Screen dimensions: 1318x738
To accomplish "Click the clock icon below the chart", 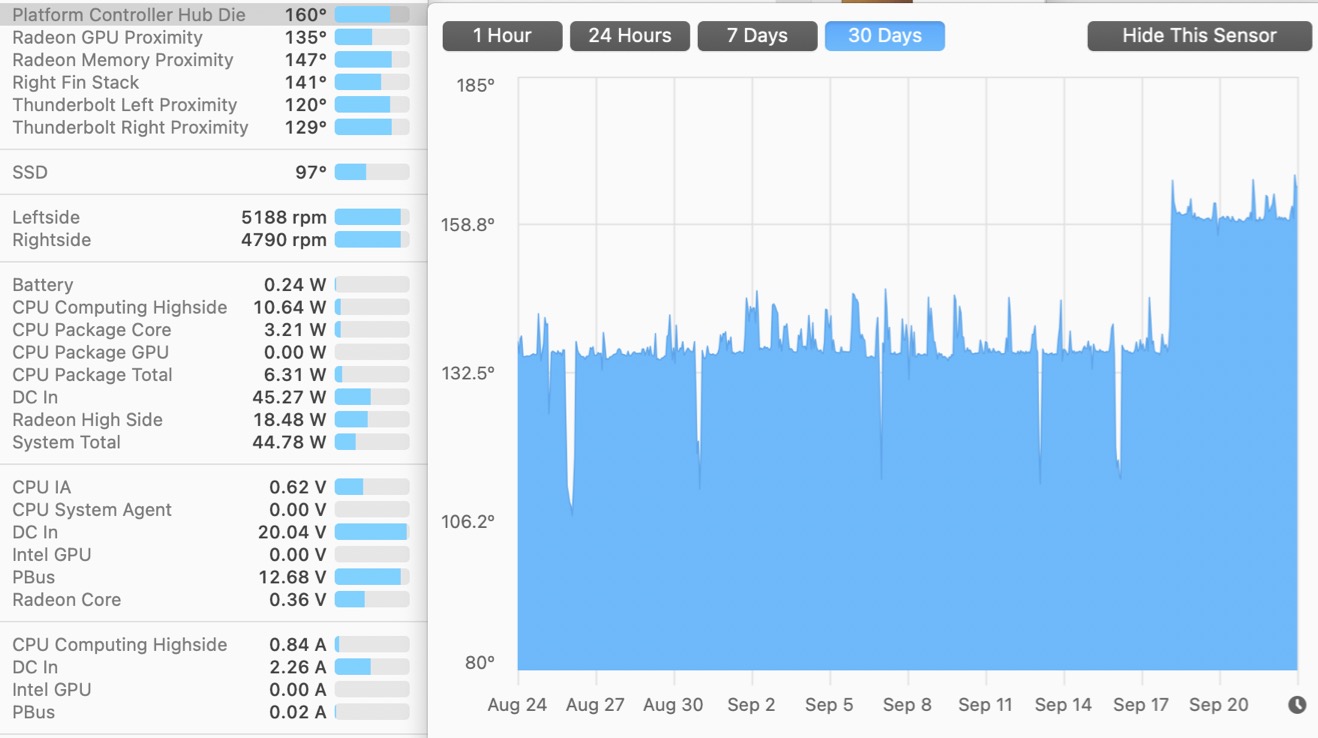I will click(x=1297, y=705).
